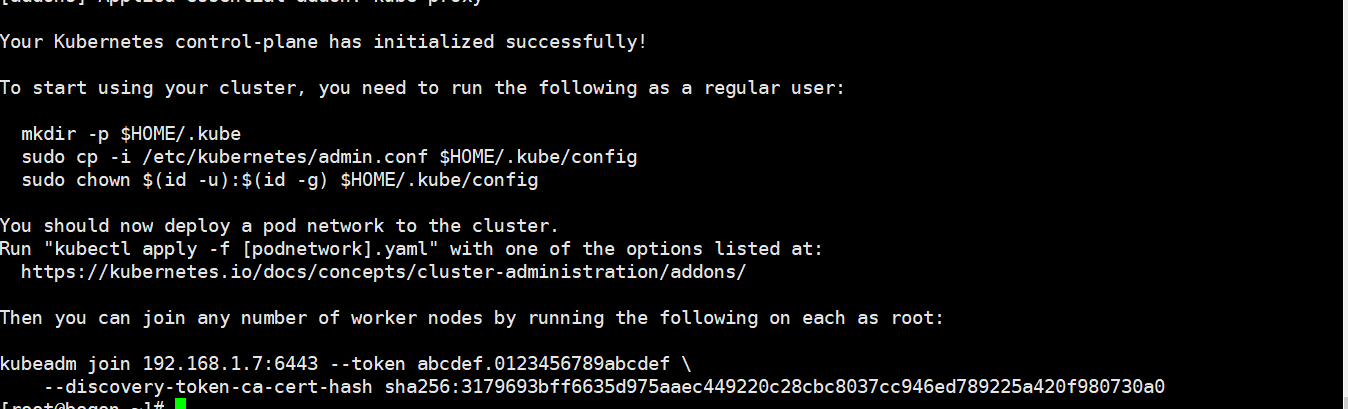The image size is (1348, 409).
Task: Click the green terminal cursor block
Action: pos(180,404)
